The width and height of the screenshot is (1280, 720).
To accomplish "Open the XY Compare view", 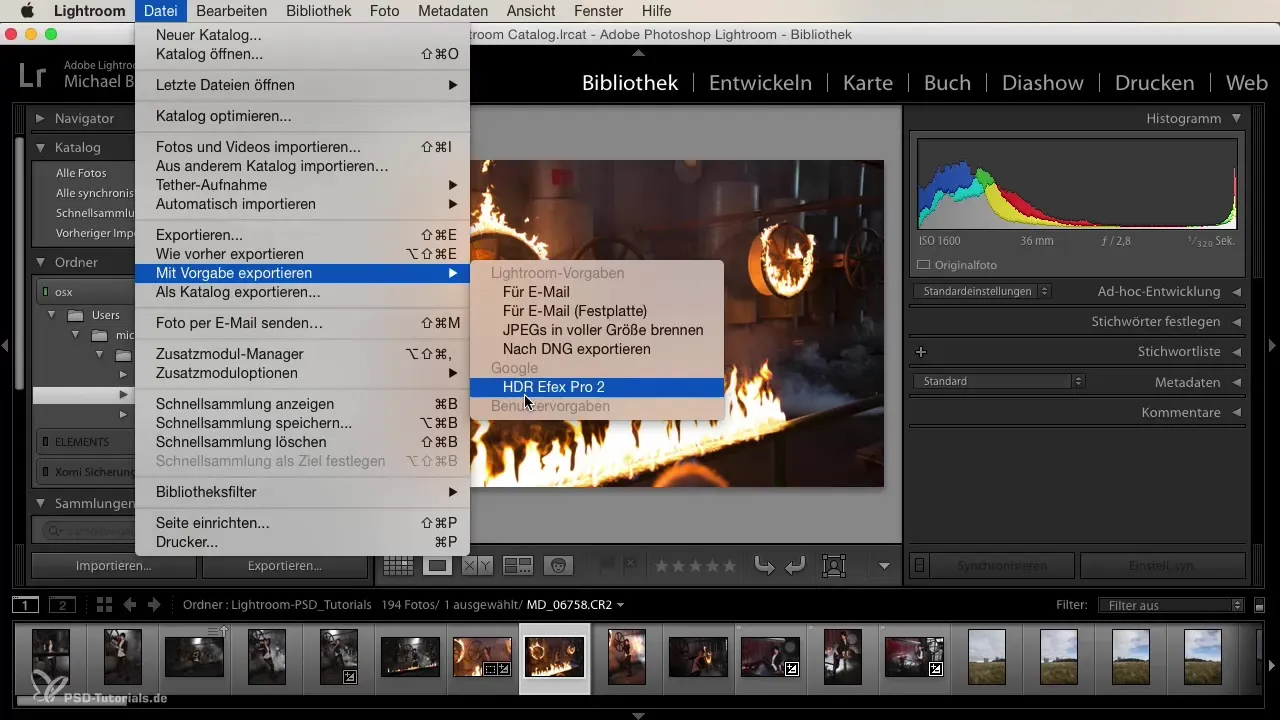I will pos(476,566).
